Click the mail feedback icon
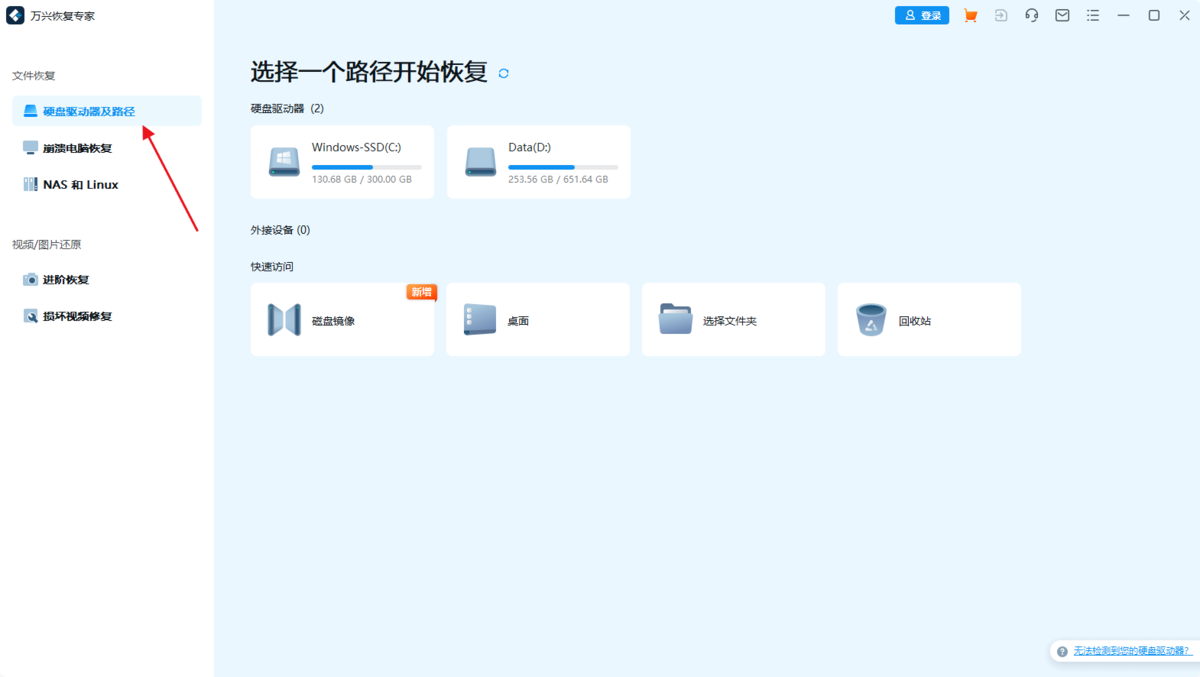This screenshot has height=677, width=1200. 1062,15
